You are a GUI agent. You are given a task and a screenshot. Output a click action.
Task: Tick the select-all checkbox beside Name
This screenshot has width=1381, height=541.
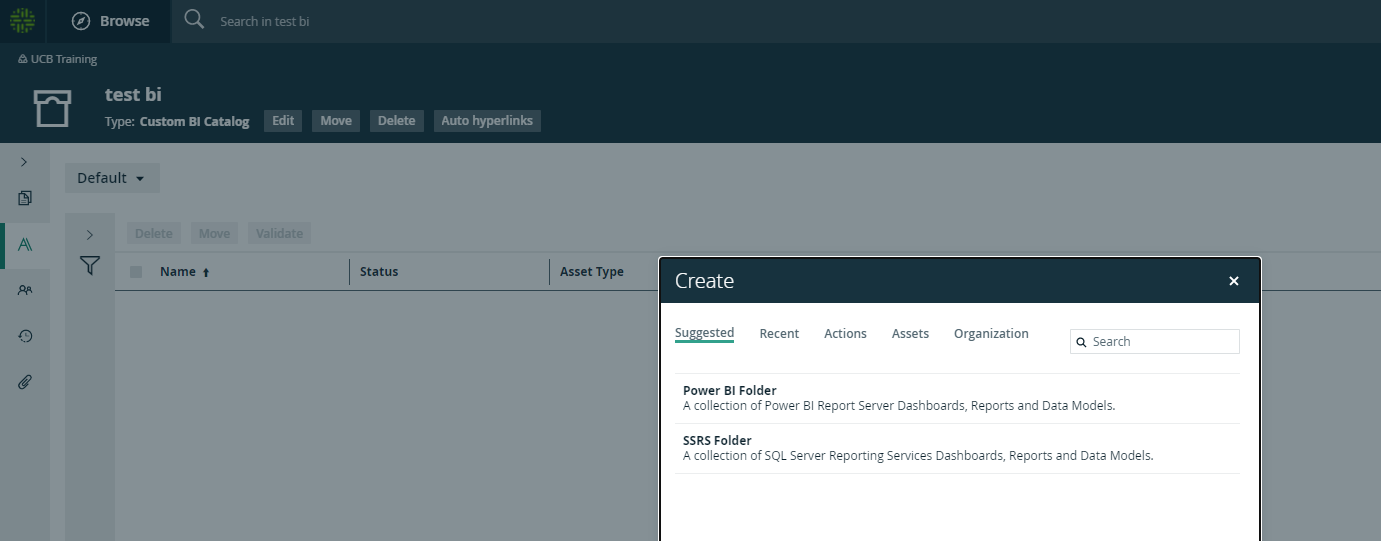(136, 272)
